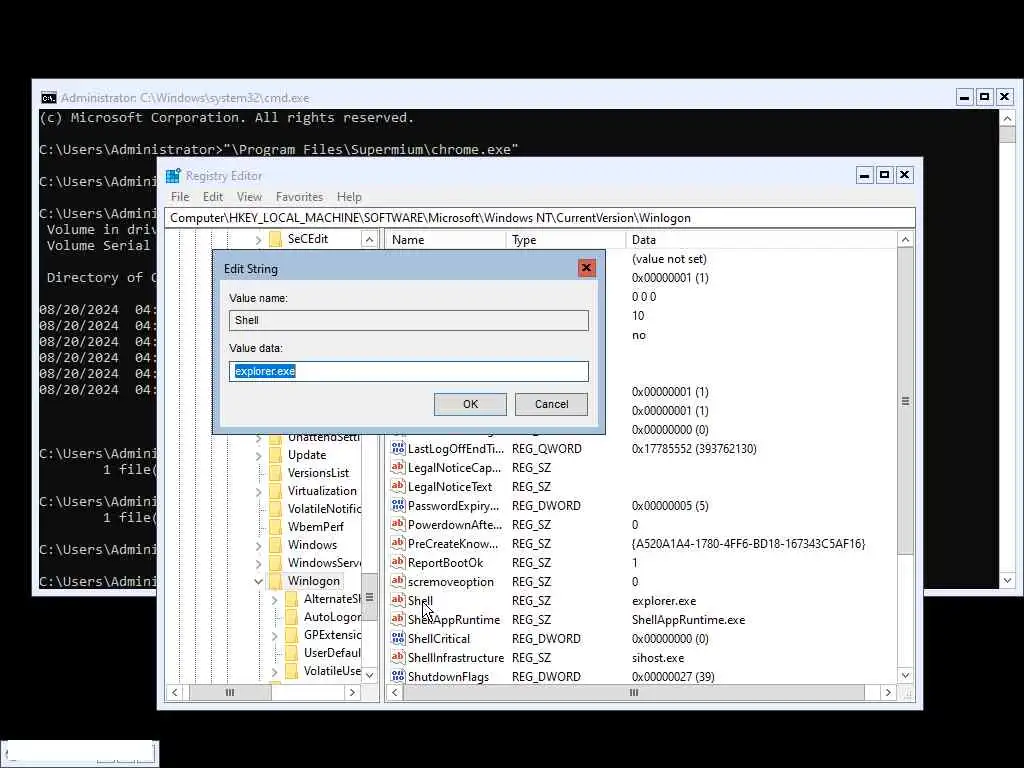Select the LastLogOffEndTi... QWORD value icon
1024x768 pixels.
(398, 448)
